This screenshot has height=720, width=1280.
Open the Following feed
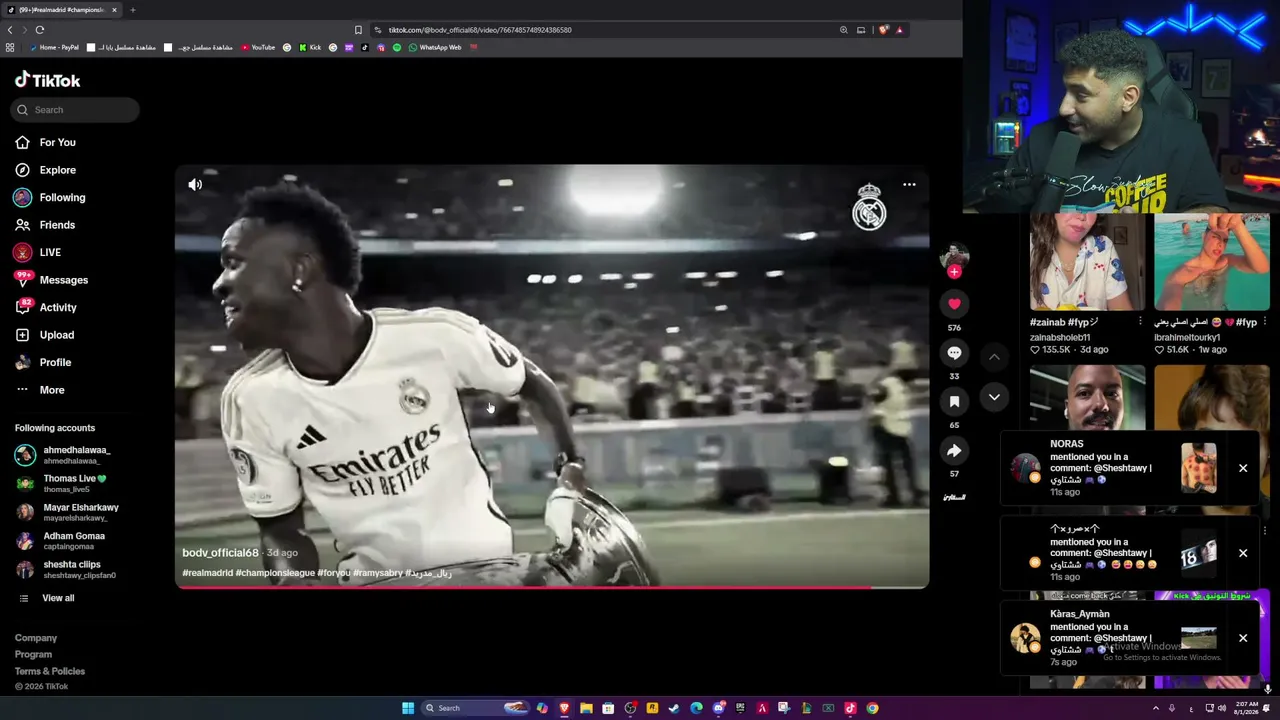tap(50, 197)
